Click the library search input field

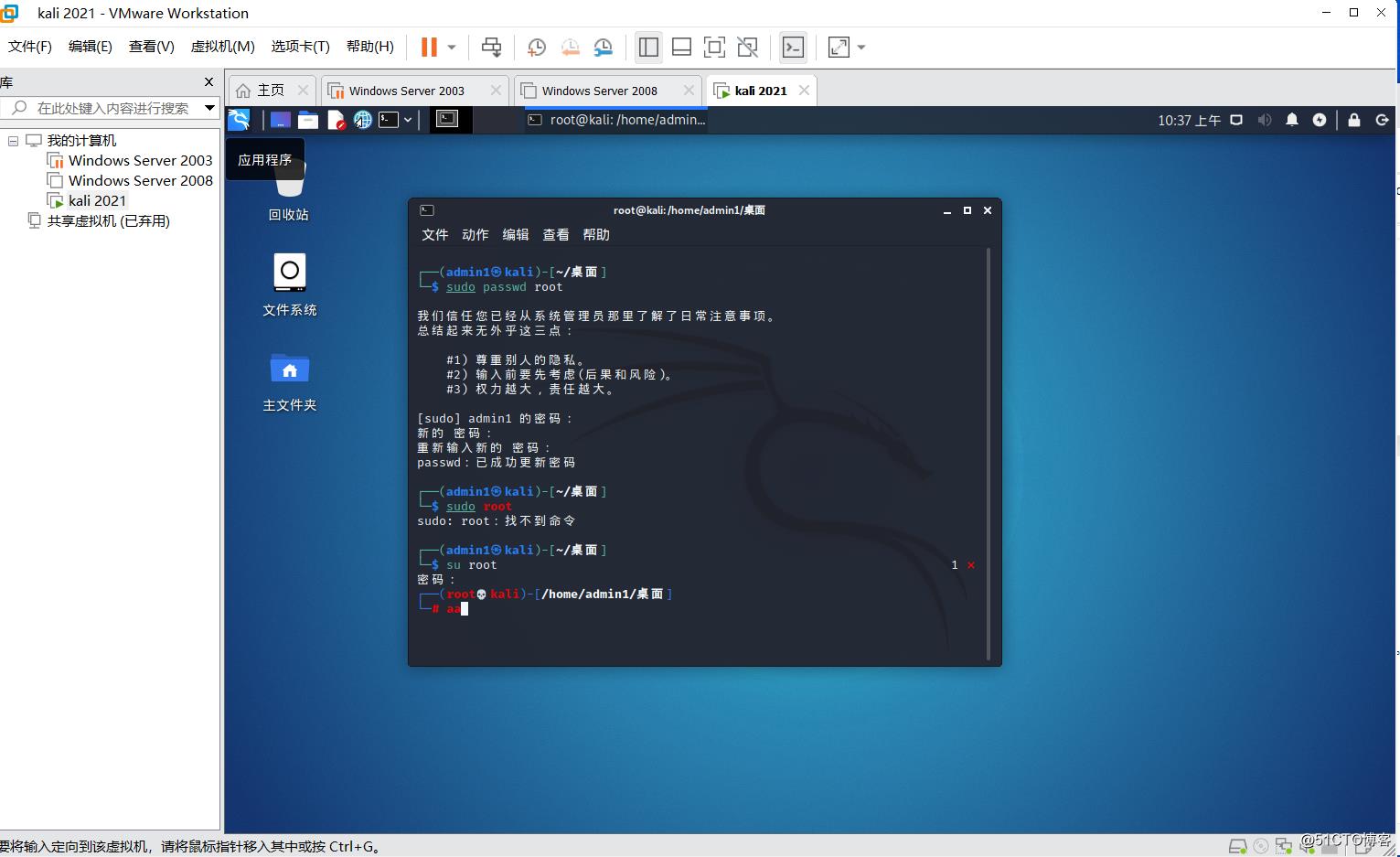101,108
